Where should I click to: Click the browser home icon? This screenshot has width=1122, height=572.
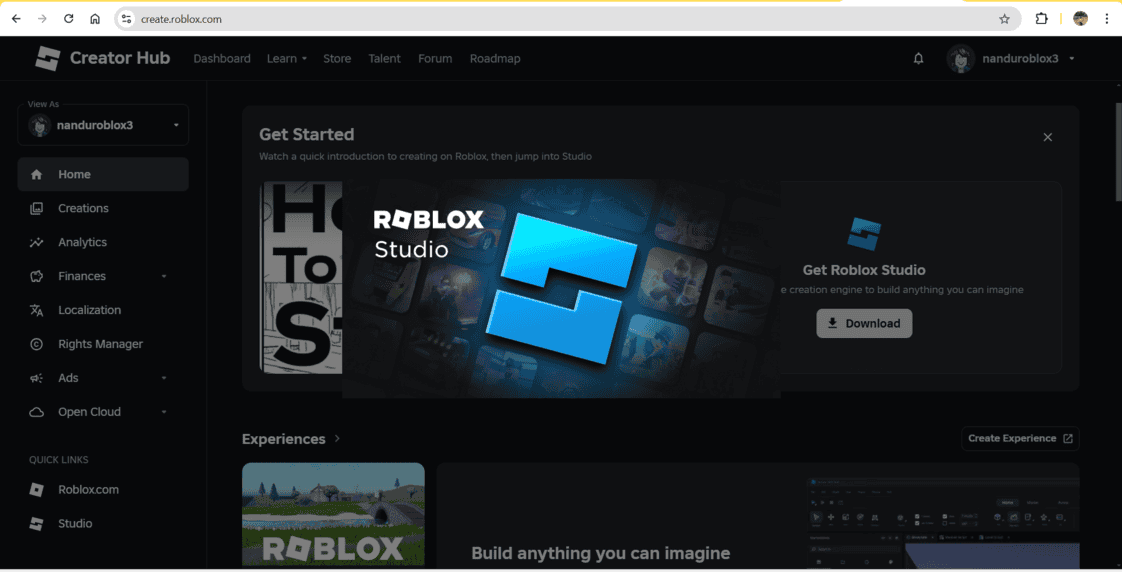pos(95,19)
